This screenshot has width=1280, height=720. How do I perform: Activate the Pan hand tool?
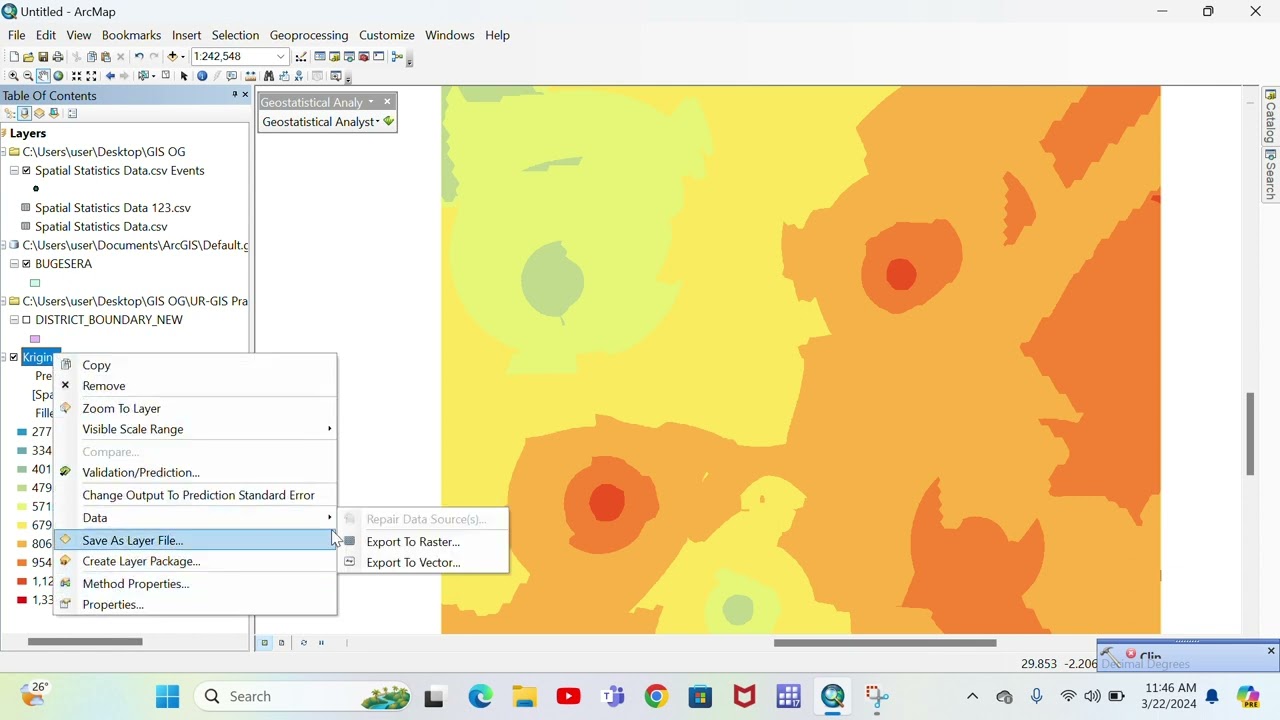[x=43, y=76]
